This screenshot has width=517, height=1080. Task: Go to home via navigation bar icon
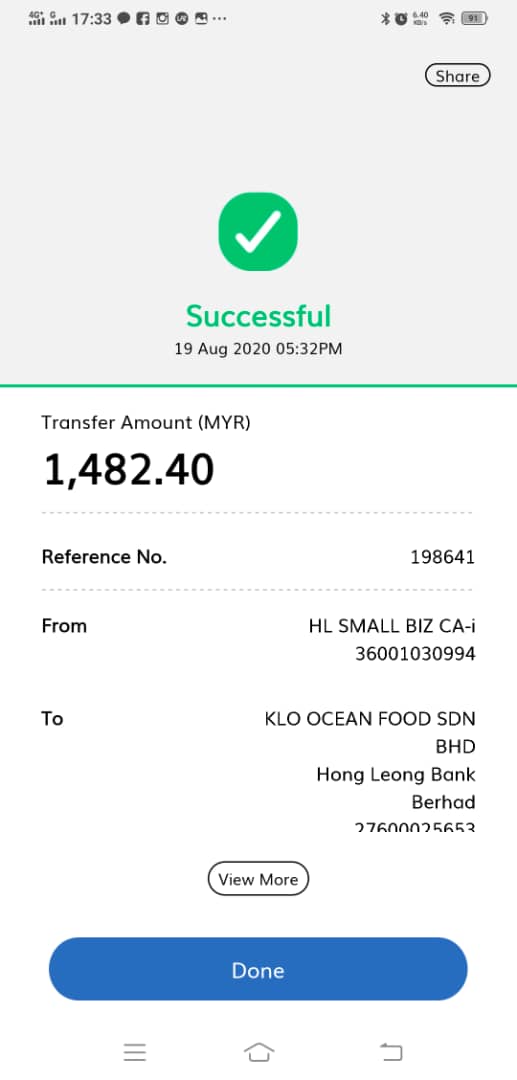pyautogui.click(x=259, y=1052)
